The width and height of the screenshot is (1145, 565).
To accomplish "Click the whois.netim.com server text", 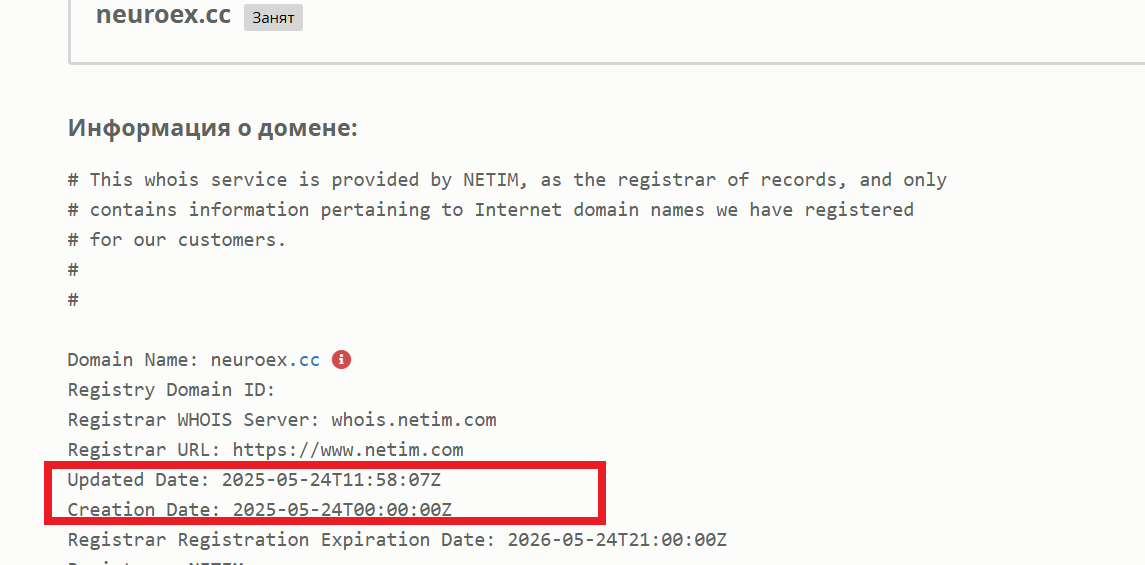I will pos(414,420).
